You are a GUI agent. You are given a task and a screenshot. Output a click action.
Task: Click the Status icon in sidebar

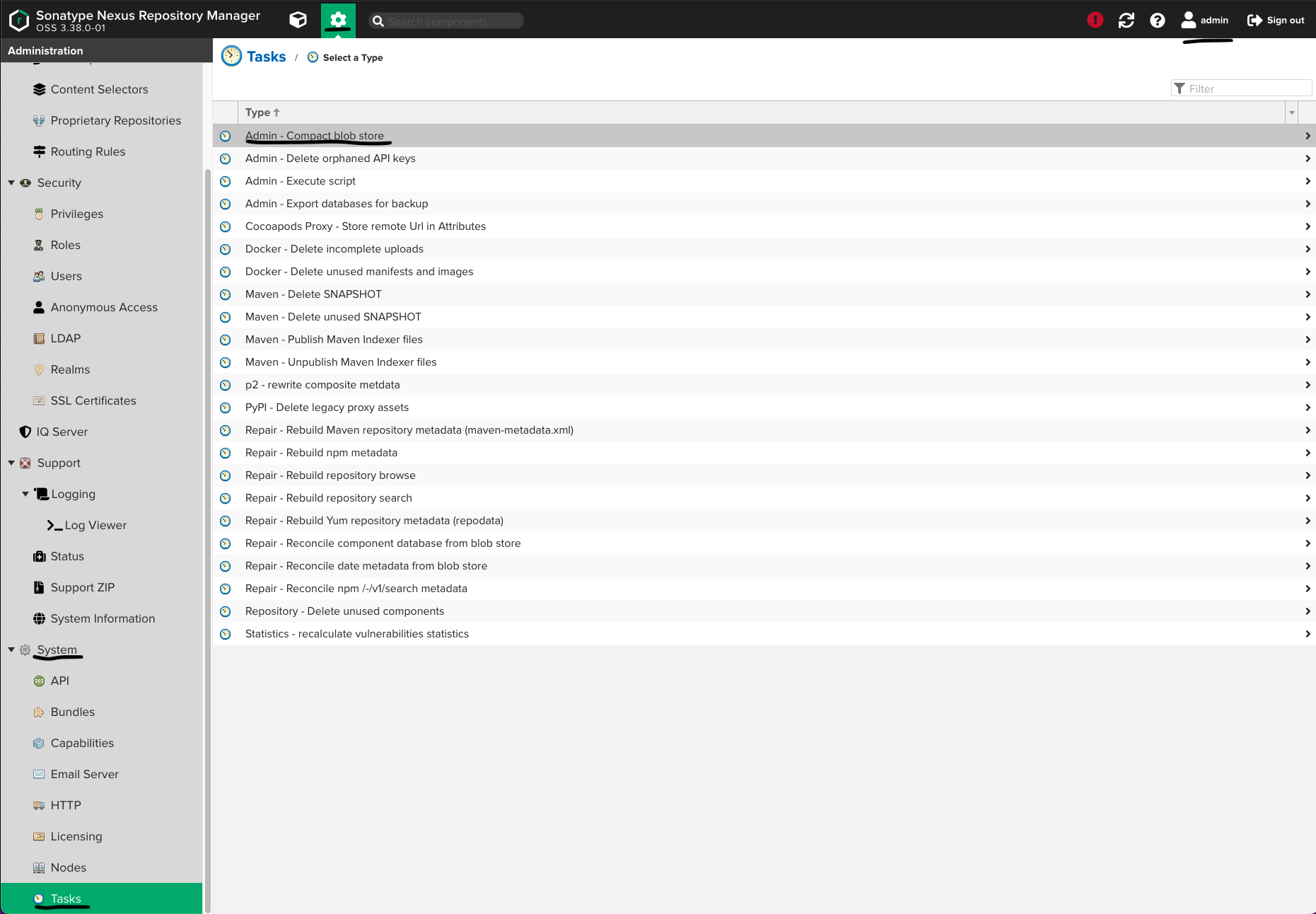coord(39,556)
